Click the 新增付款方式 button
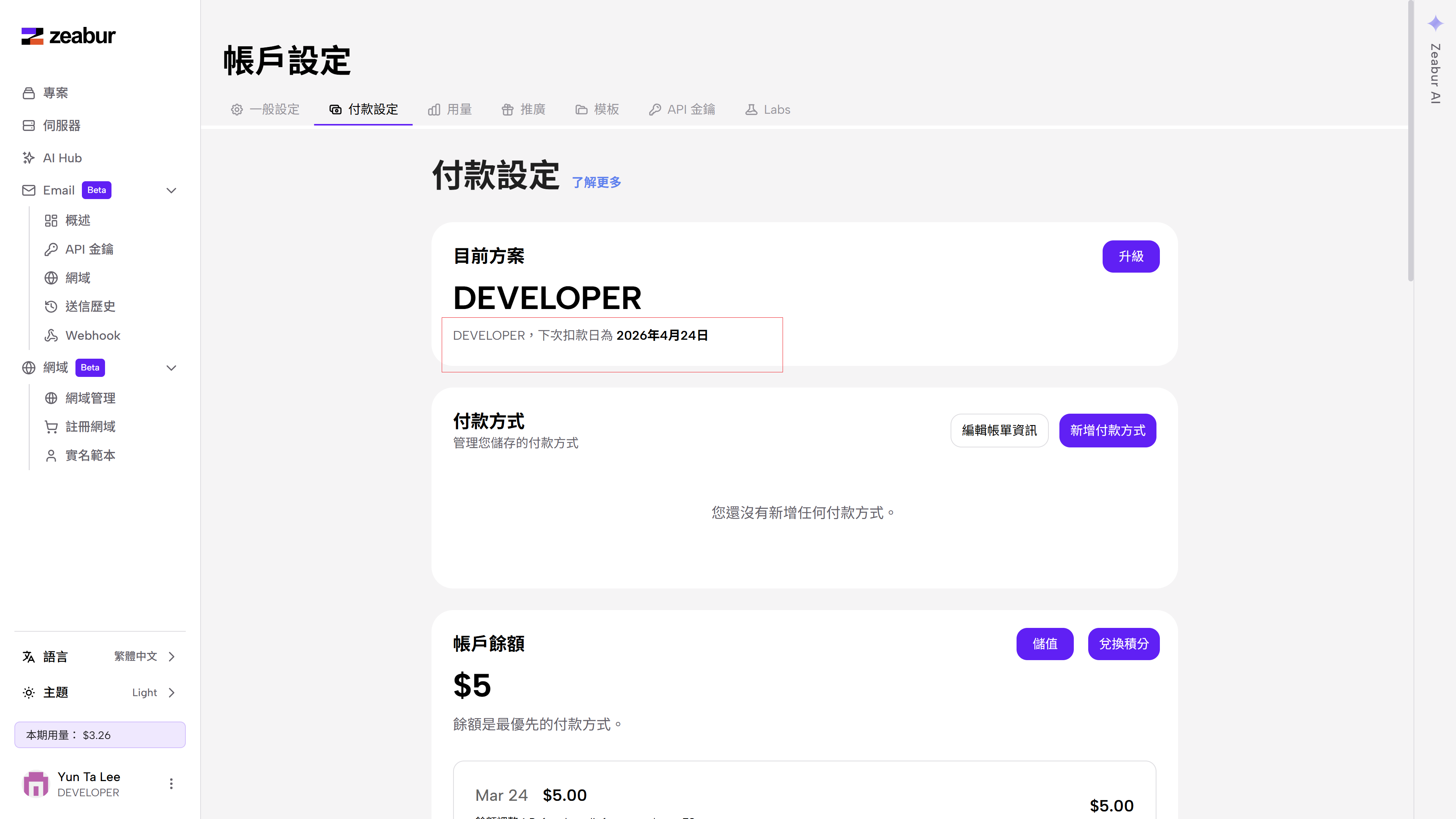 (1107, 431)
